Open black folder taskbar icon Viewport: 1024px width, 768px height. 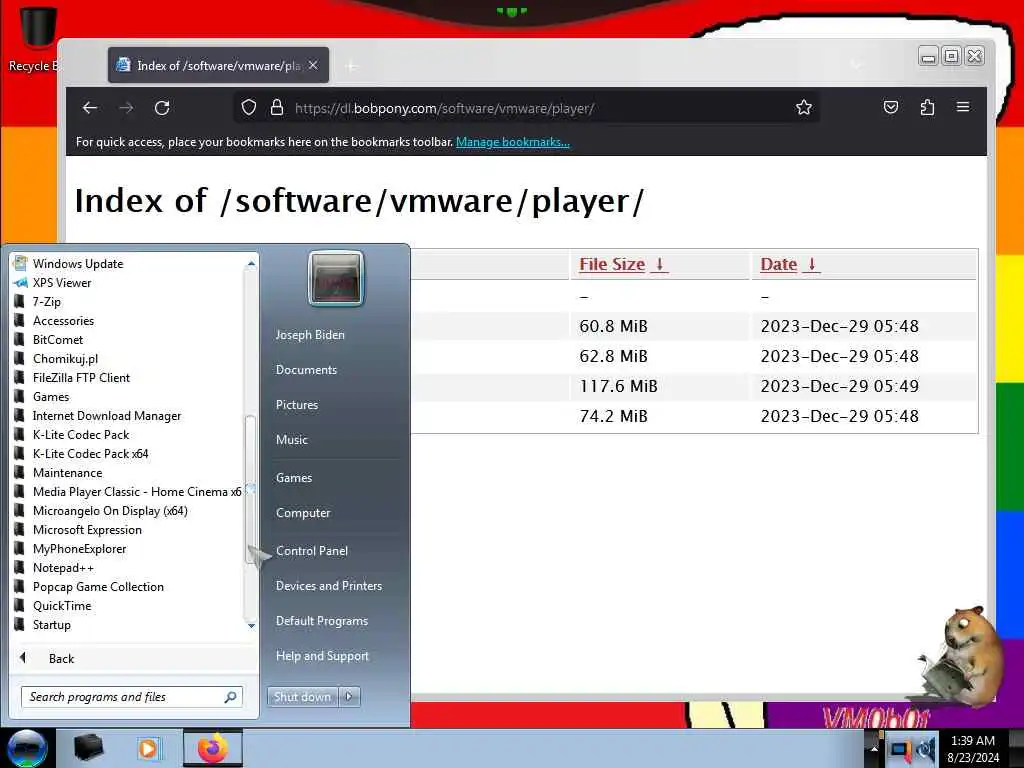pos(89,748)
